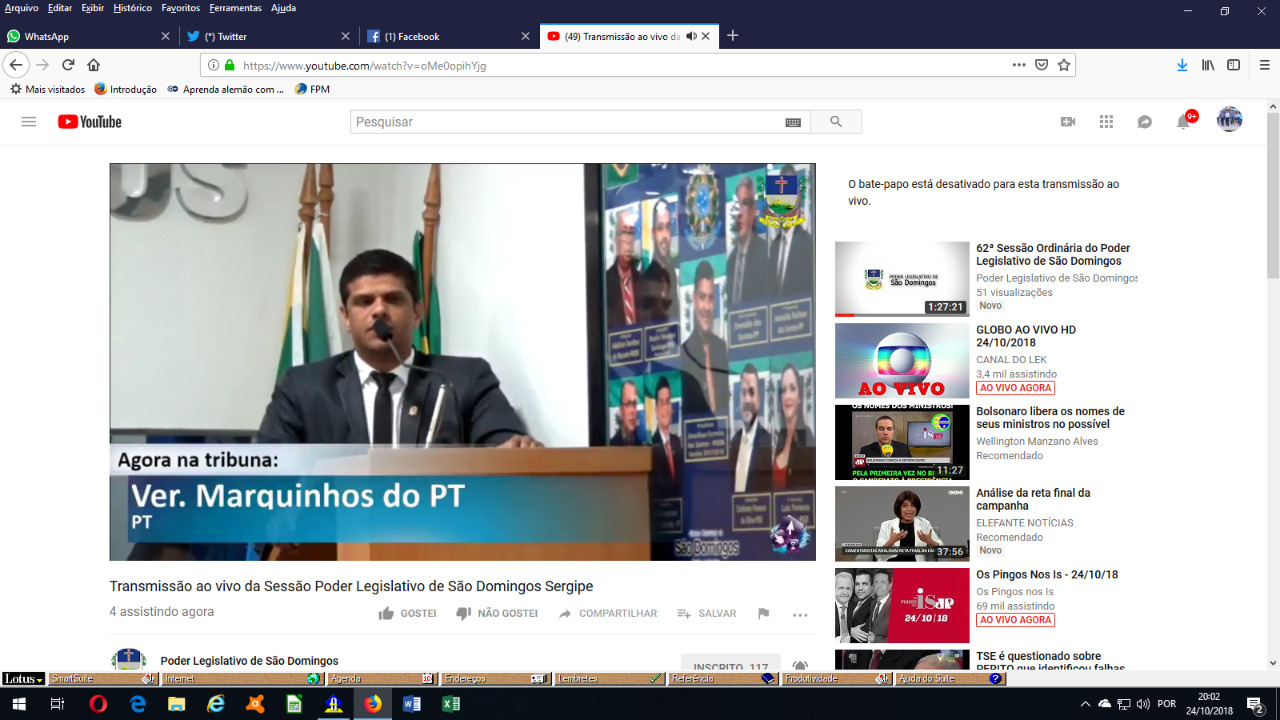Close the YouTube tab

[706, 36]
